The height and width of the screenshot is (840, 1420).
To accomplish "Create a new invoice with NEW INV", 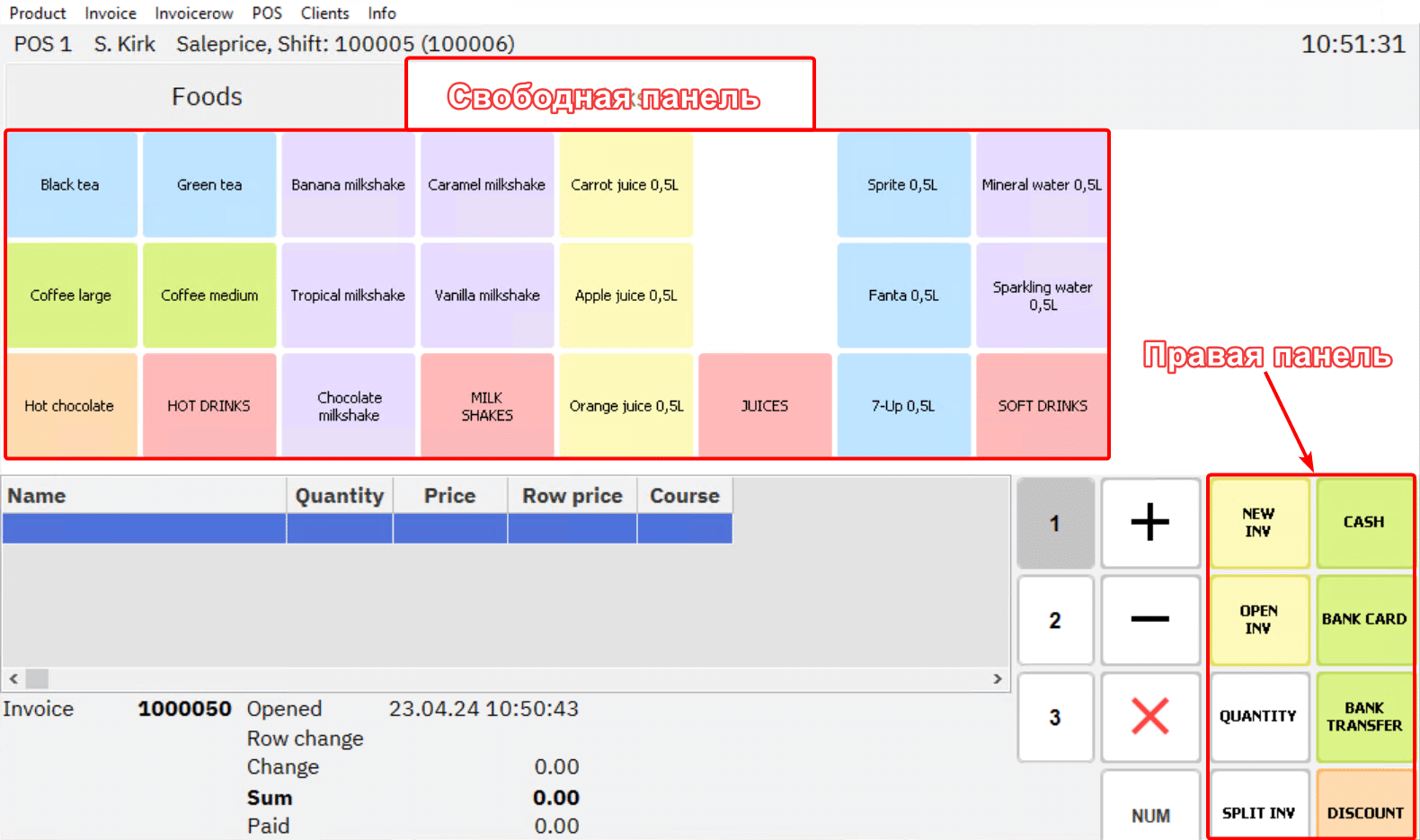I will 1258,522.
